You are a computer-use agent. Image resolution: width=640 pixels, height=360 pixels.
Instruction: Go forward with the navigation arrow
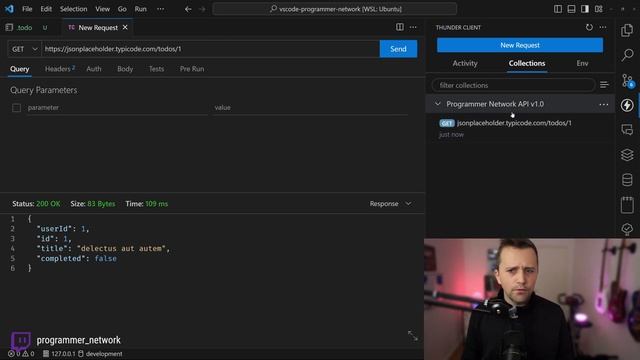(x=202, y=9)
